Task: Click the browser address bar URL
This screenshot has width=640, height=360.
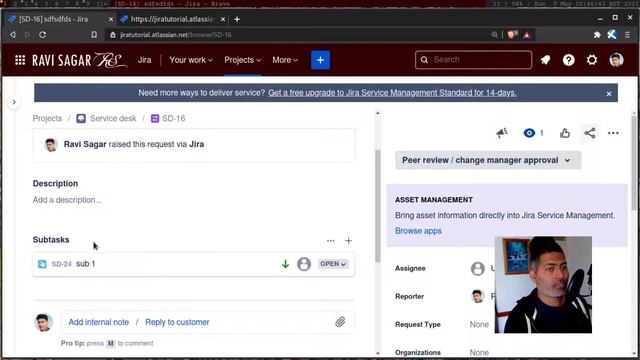Action: tap(176, 35)
